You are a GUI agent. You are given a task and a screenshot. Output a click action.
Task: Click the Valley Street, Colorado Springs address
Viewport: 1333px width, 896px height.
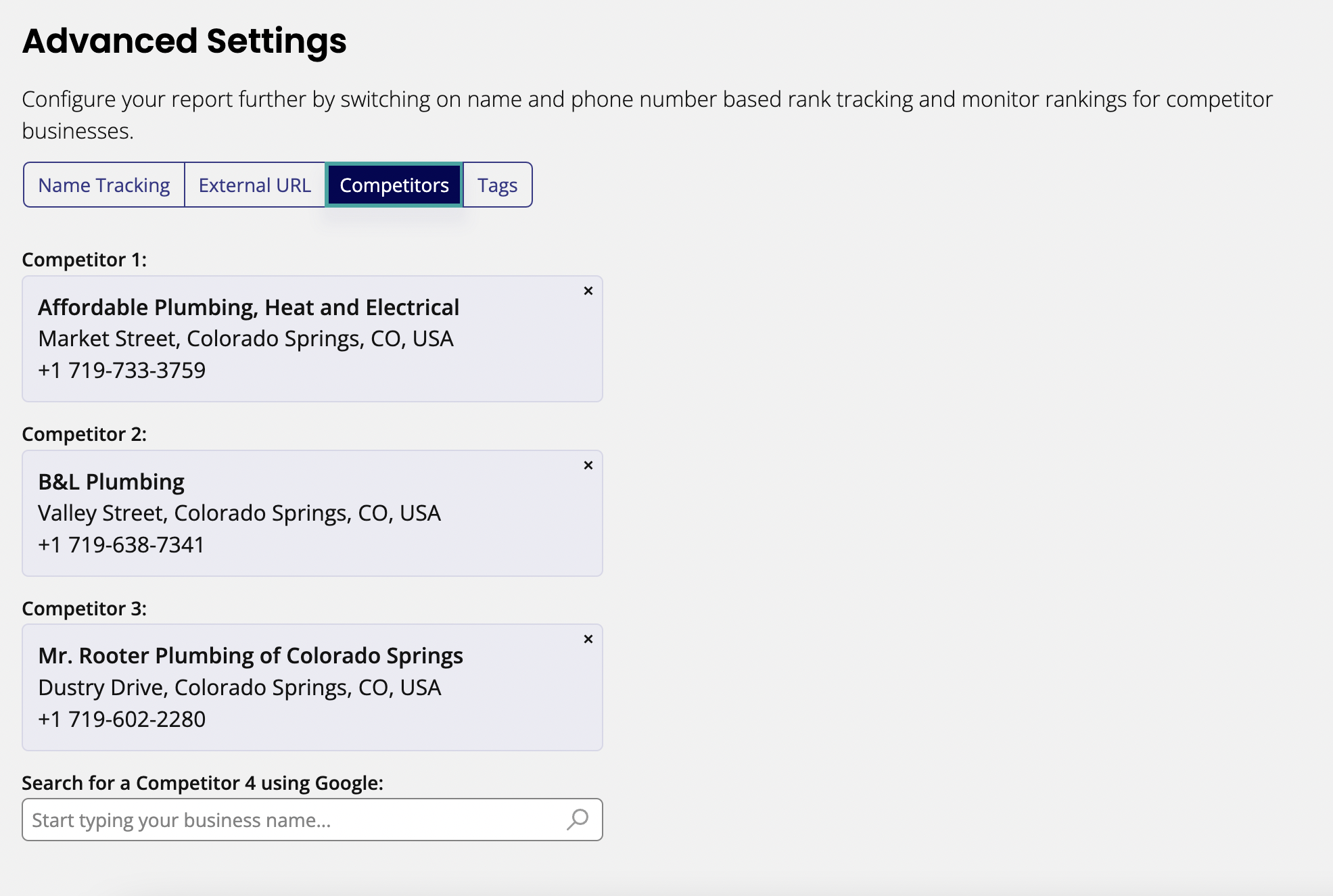coord(239,513)
